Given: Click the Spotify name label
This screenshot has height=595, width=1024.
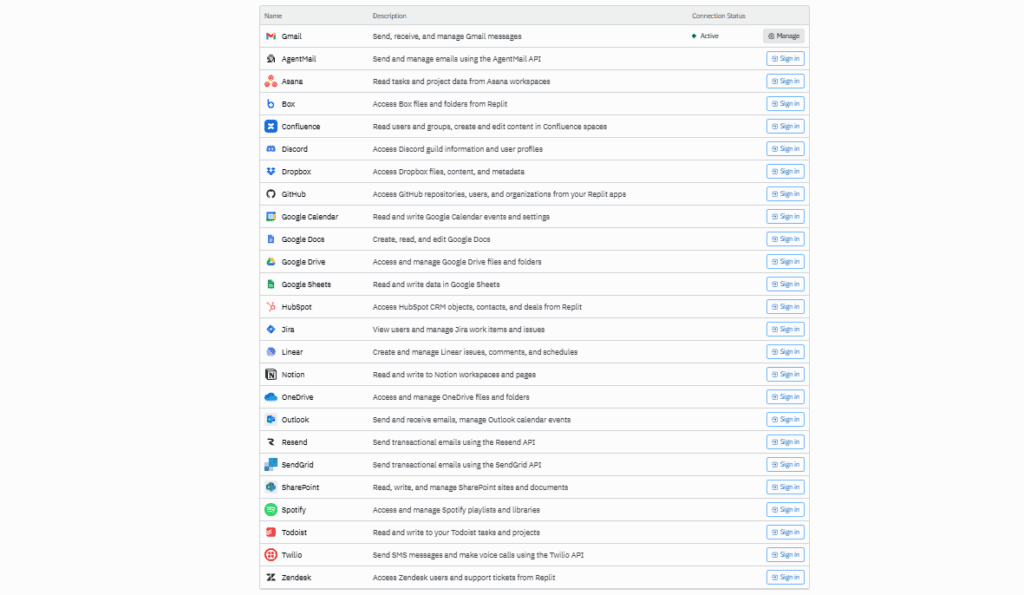Looking at the screenshot, I should click(x=293, y=510).
